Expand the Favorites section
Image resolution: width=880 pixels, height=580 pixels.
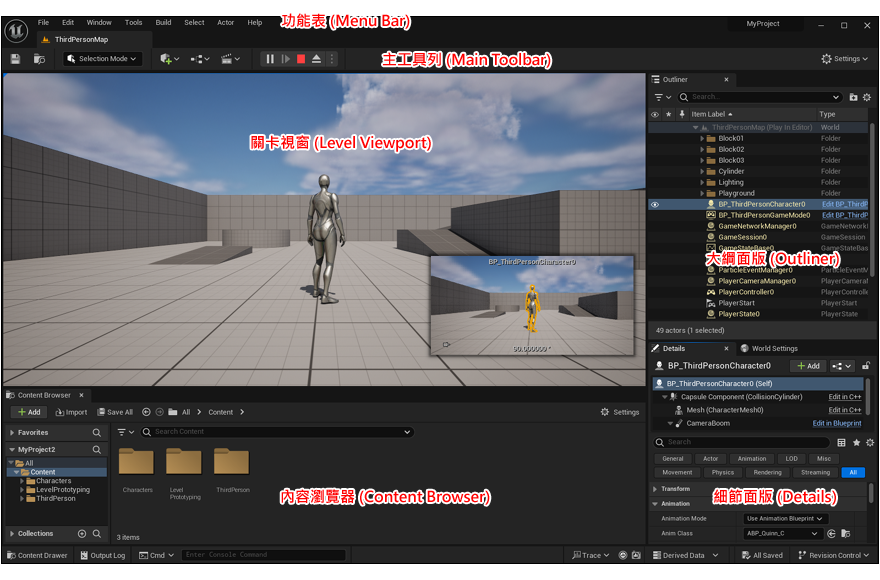coord(12,433)
